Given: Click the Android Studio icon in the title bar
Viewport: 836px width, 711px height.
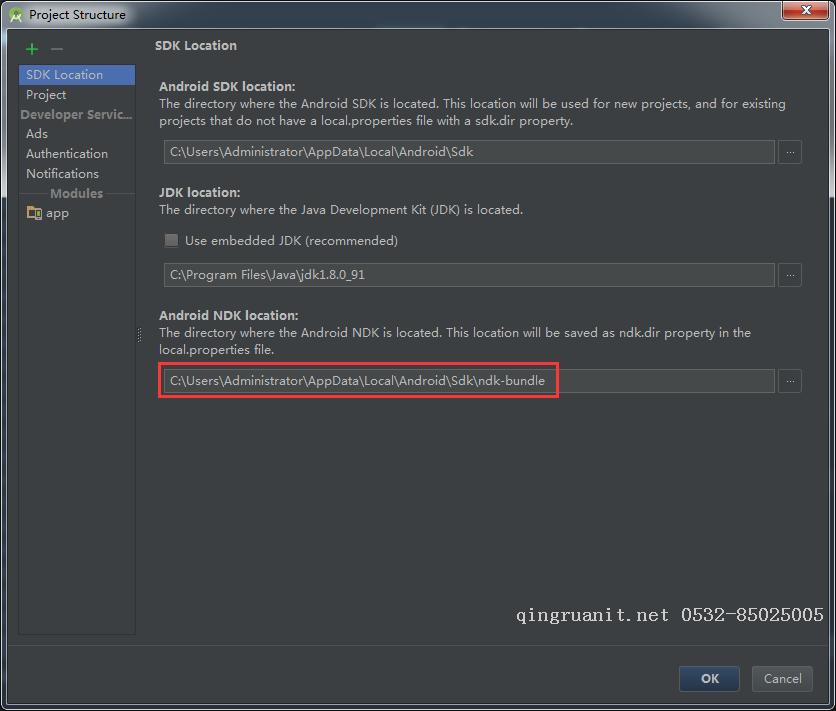Looking at the screenshot, I should click(16, 14).
